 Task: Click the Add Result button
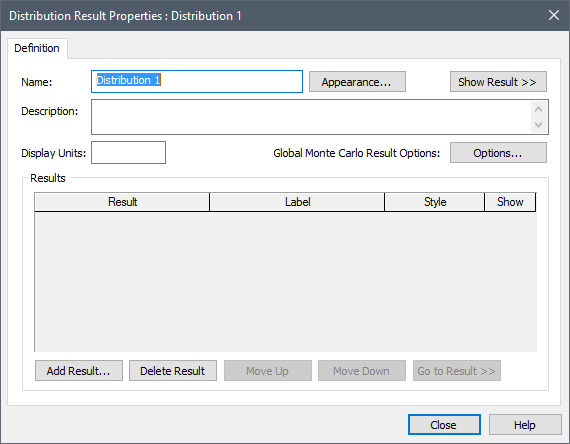click(x=79, y=371)
